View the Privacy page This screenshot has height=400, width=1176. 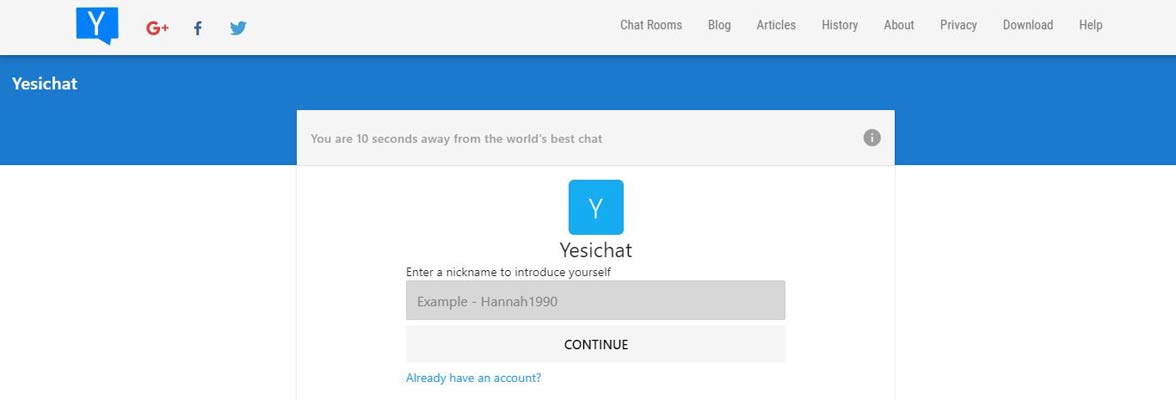[958, 26]
